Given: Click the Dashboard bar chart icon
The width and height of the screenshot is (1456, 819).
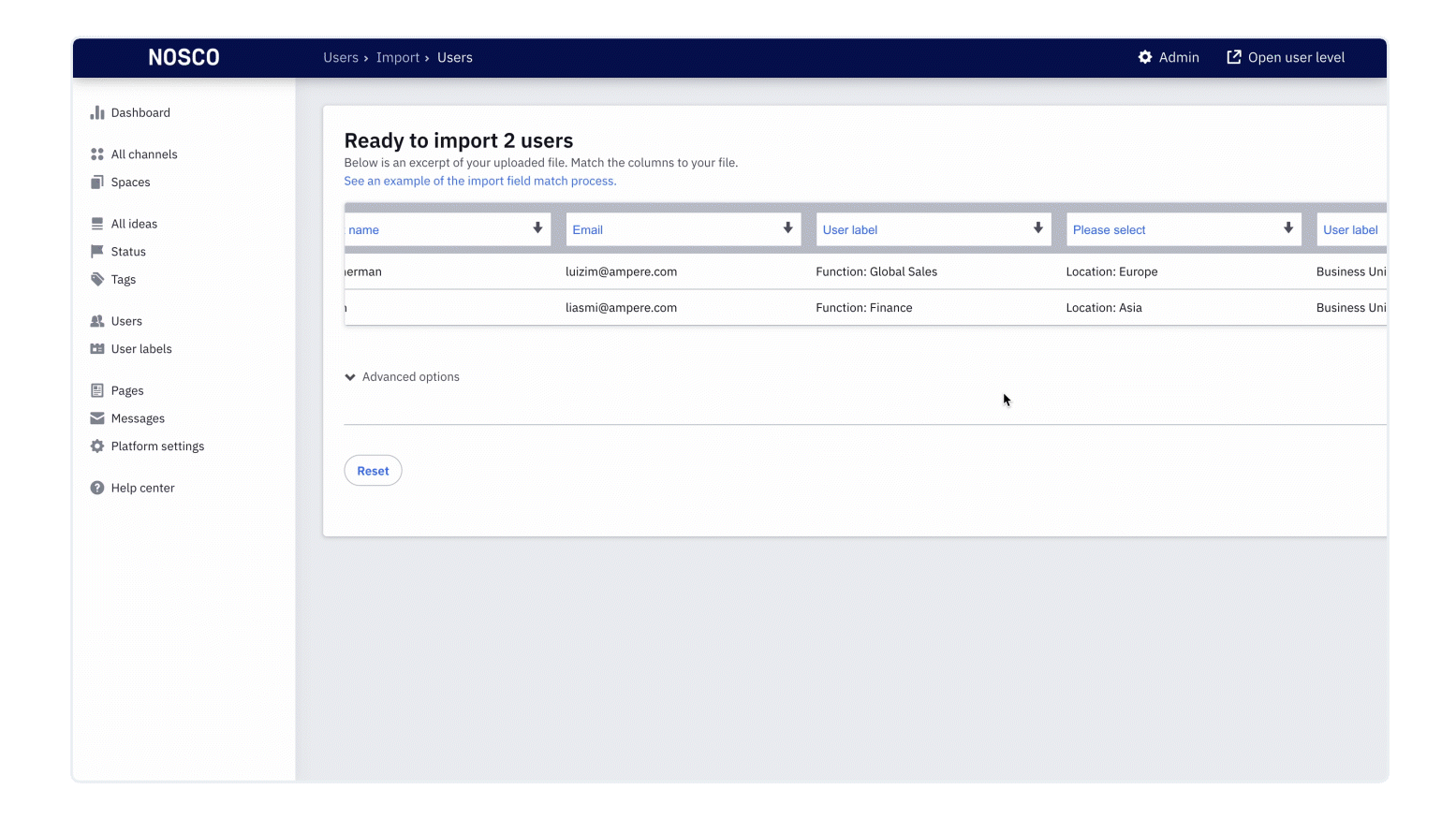Looking at the screenshot, I should [96, 113].
